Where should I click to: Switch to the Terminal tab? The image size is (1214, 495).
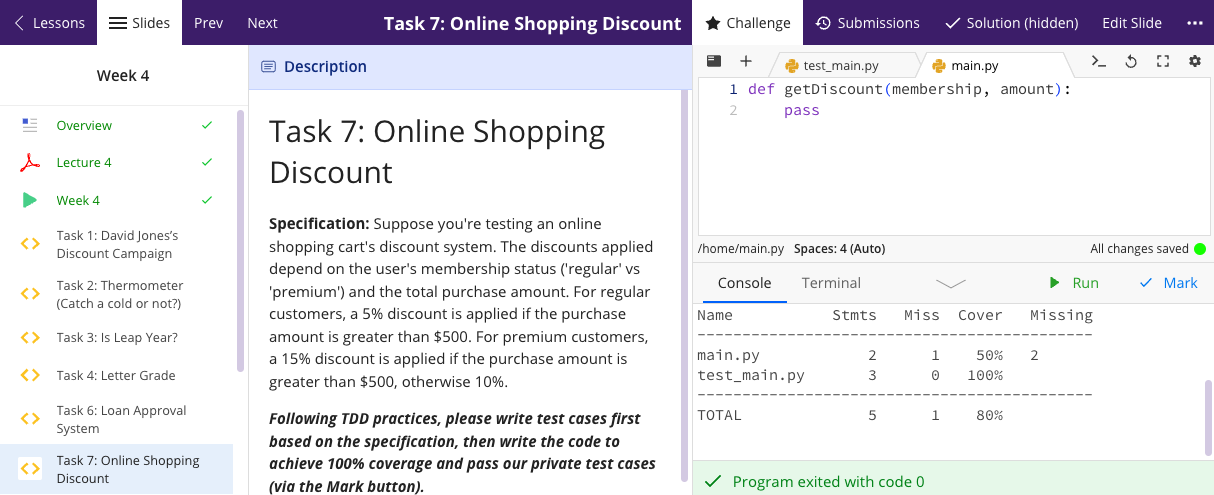tap(831, 283)
